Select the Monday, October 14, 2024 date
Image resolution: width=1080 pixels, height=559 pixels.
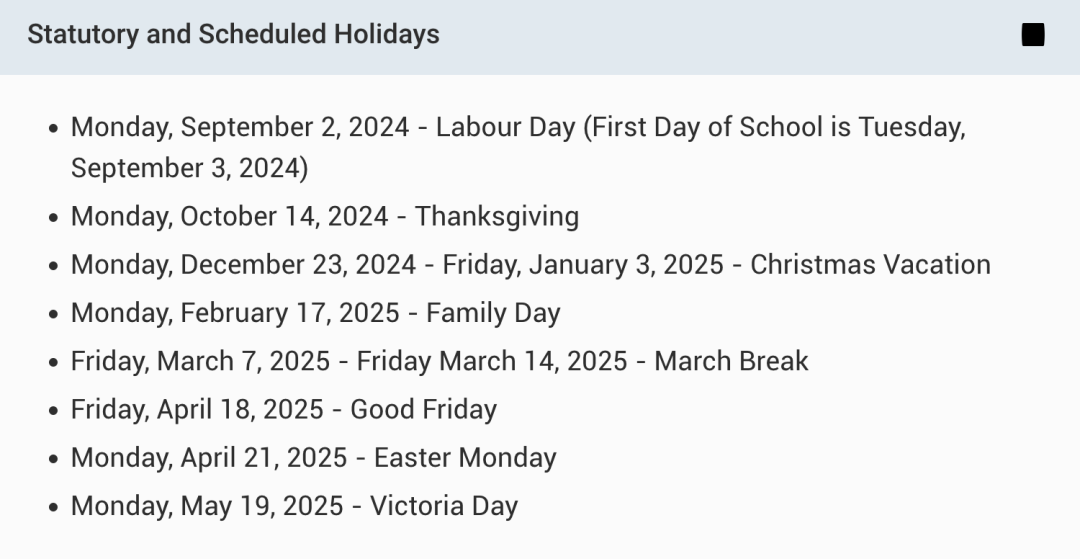[229, 216]
